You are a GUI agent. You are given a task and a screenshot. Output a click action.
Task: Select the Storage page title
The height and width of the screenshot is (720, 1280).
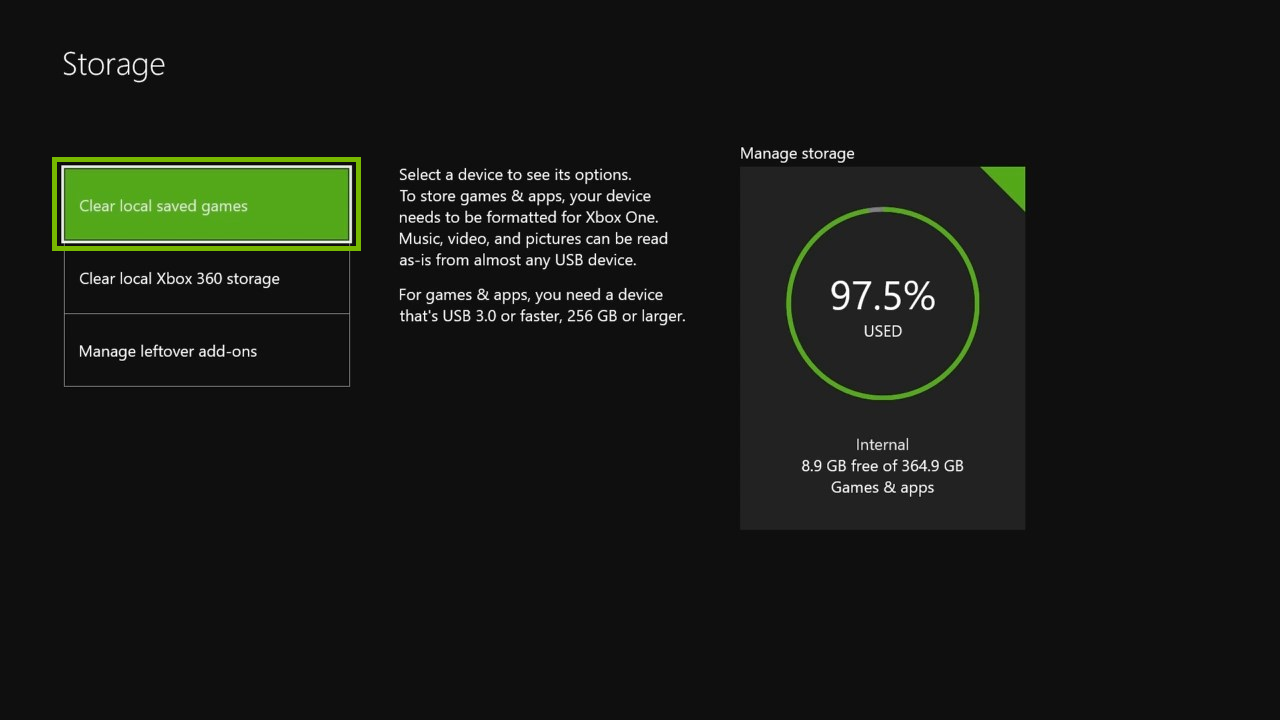point(113,63)
